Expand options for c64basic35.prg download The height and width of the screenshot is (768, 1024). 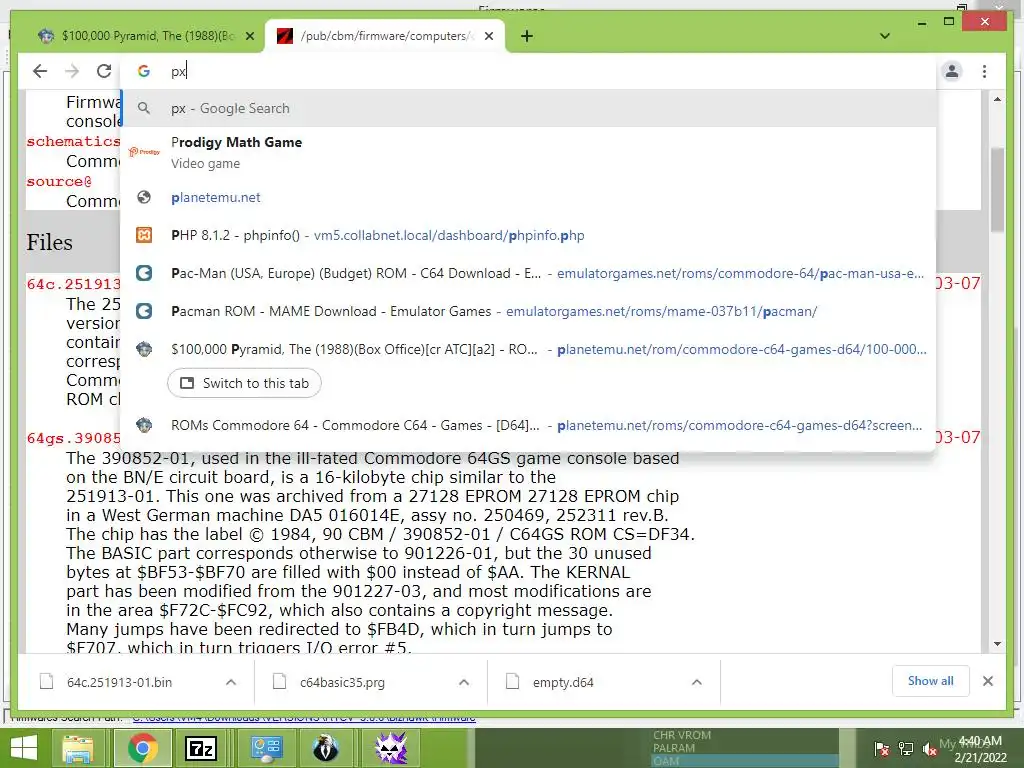point(464,682)
